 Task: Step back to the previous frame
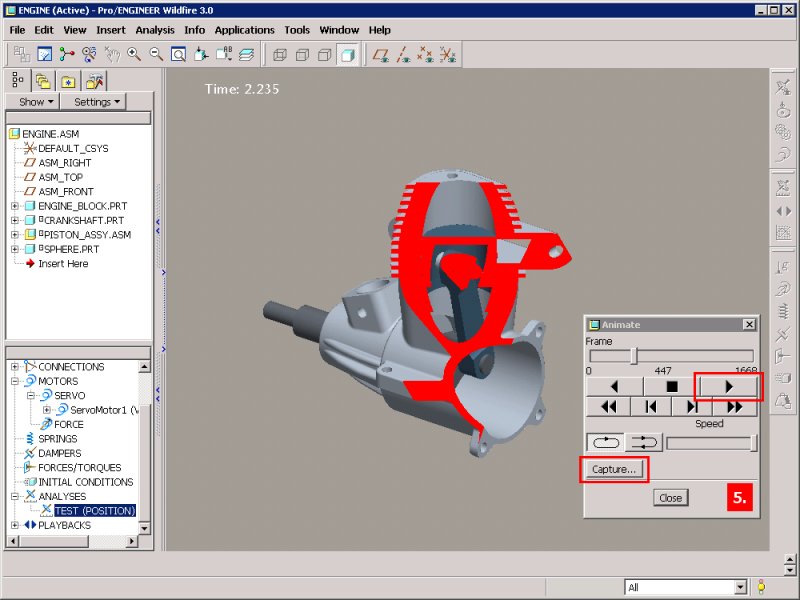(651, 407)
